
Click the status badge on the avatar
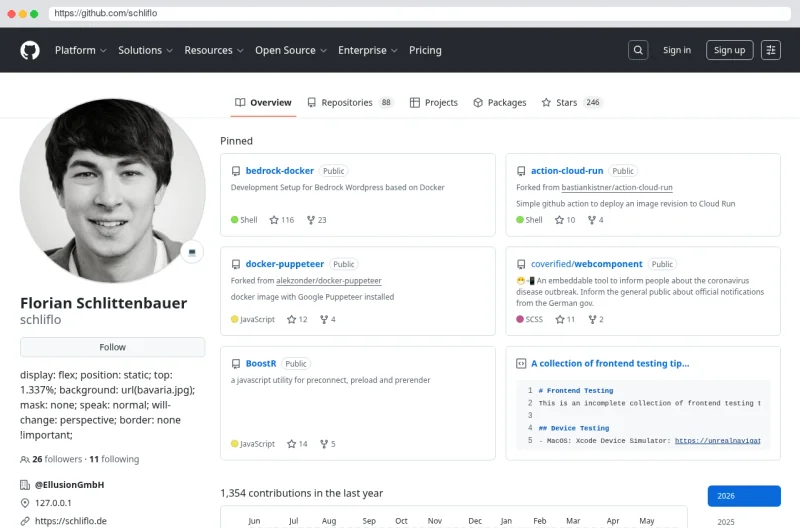192,252
